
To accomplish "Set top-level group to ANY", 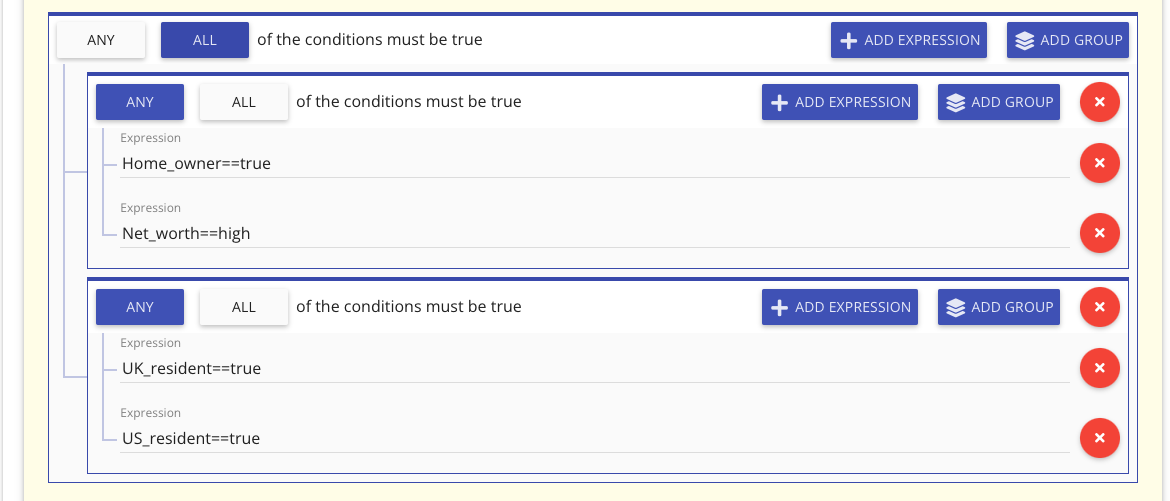I will pyautogui.click(x=101, y=41).
